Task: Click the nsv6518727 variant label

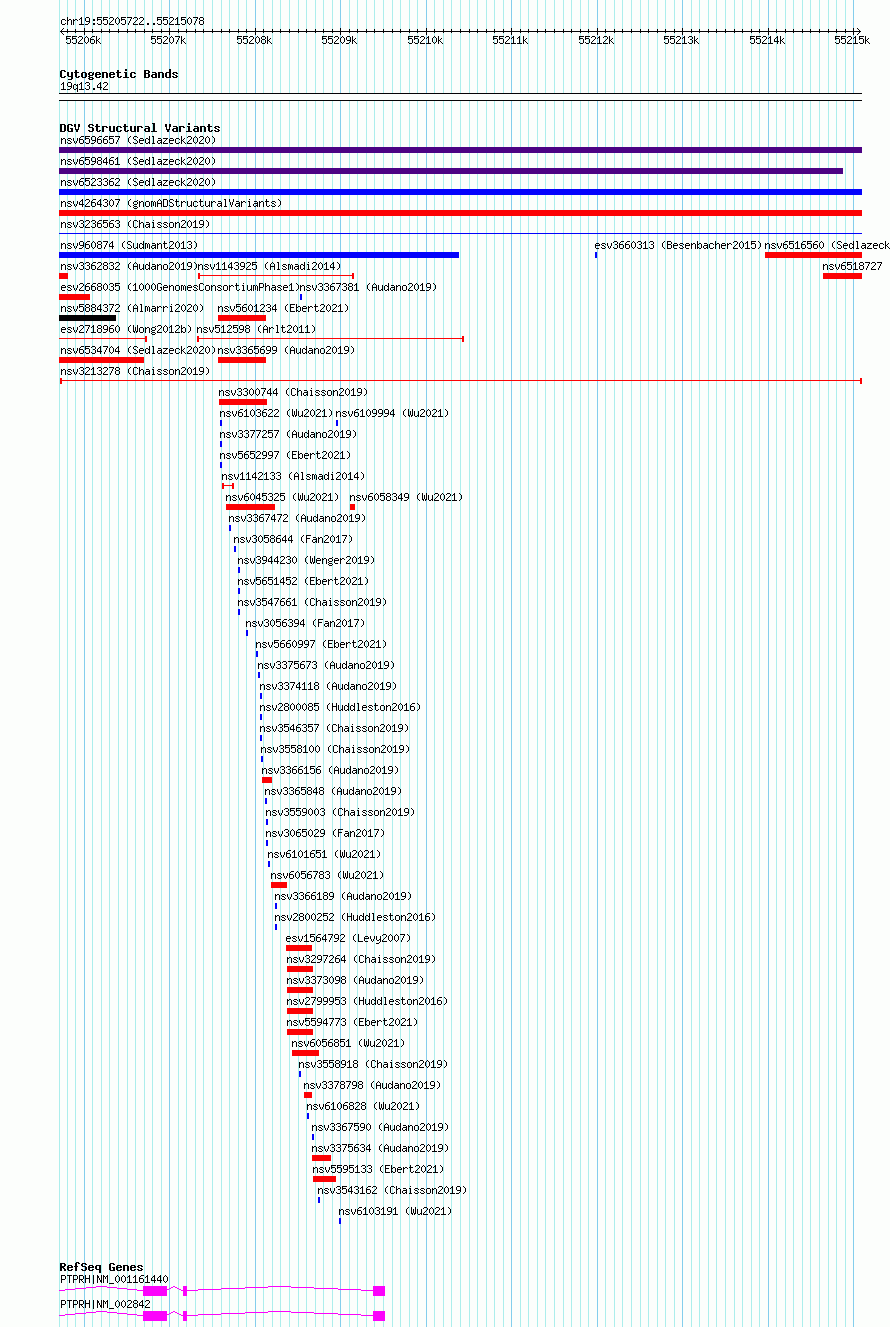Action: pos(853,266)
